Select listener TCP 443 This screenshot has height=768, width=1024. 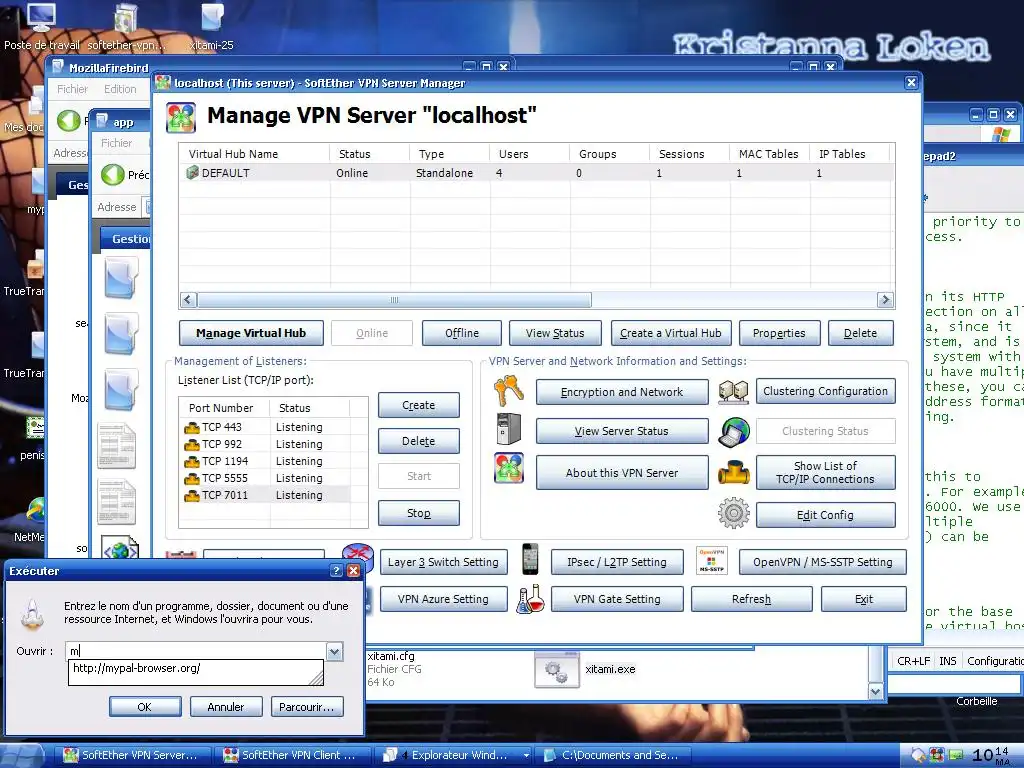coord(265,427)
